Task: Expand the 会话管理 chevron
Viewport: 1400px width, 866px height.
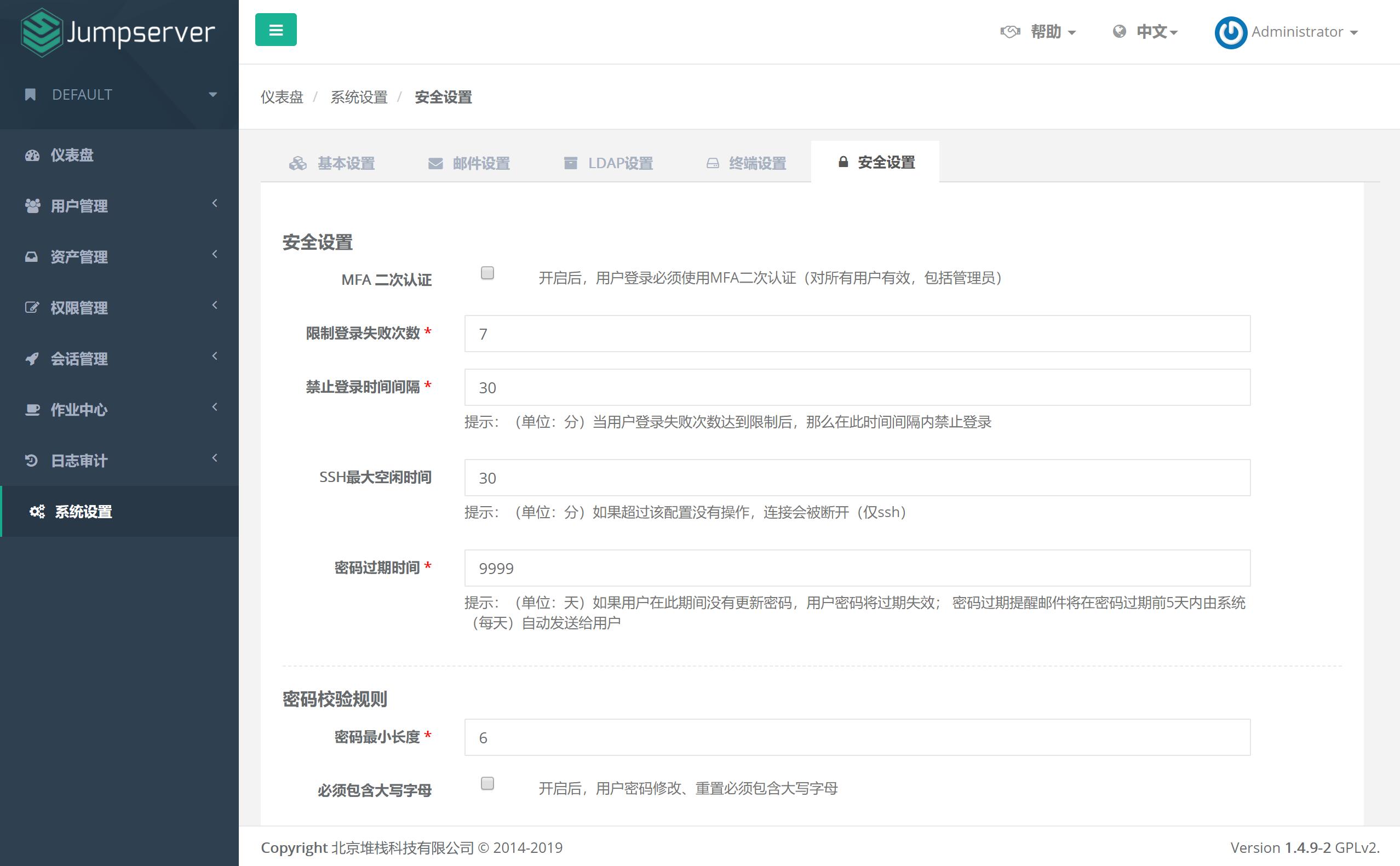Action: pos(215,356)
